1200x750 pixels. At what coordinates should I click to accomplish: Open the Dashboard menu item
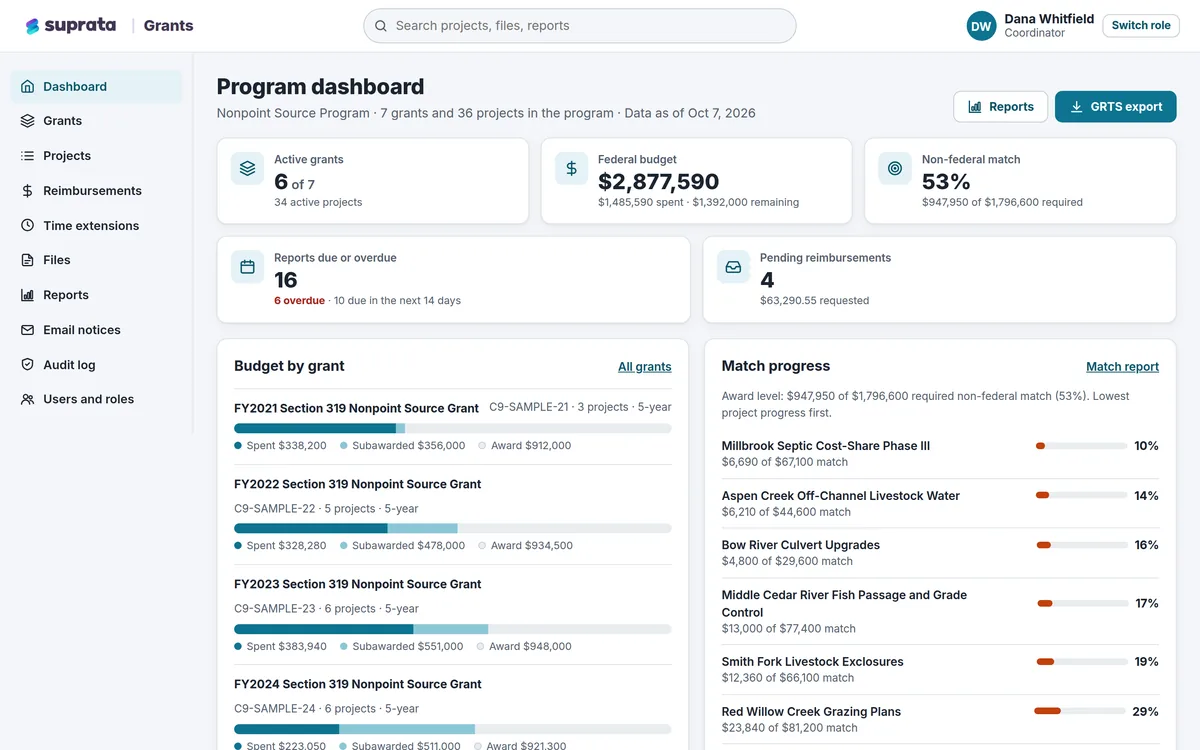point(96,86)
